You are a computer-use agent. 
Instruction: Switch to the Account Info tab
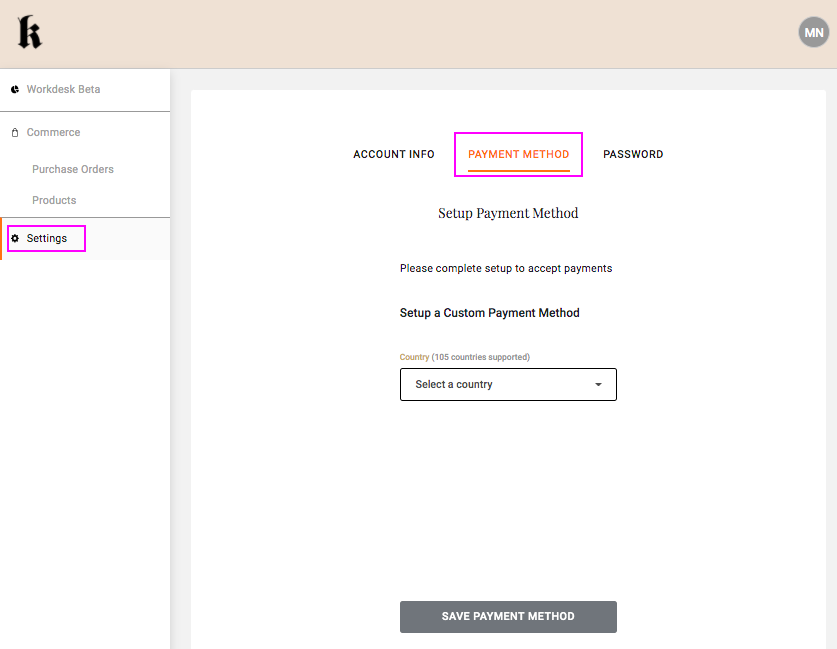394,155
